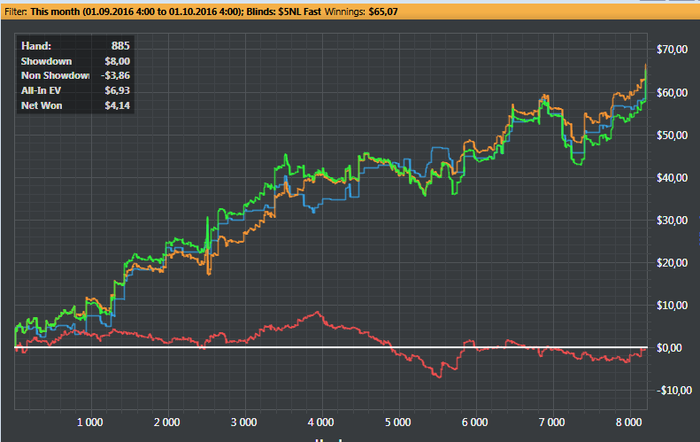Click the $30,00 y-axis label
This screenshot has width=700, height=442.
coord(672,220)
